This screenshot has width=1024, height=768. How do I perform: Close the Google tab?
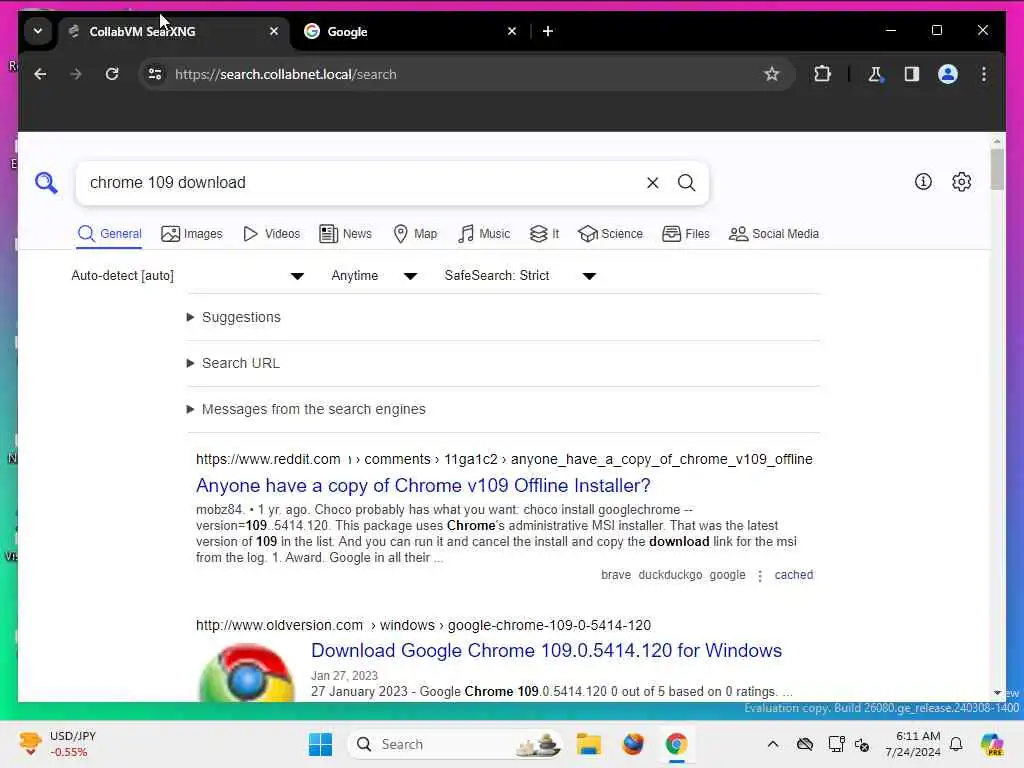(x=512, y=31)
